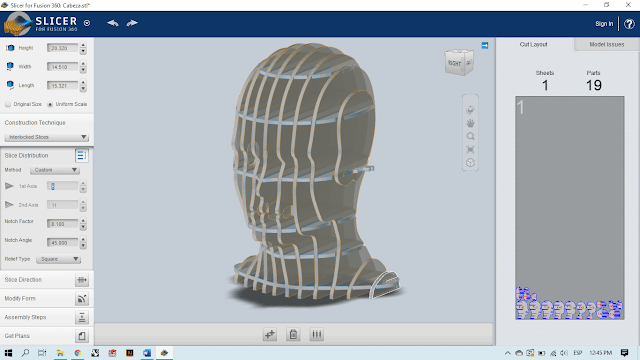Click the undo arrow in header
The width and height of the screenshot is (640, 360).
tap(113, 23)
